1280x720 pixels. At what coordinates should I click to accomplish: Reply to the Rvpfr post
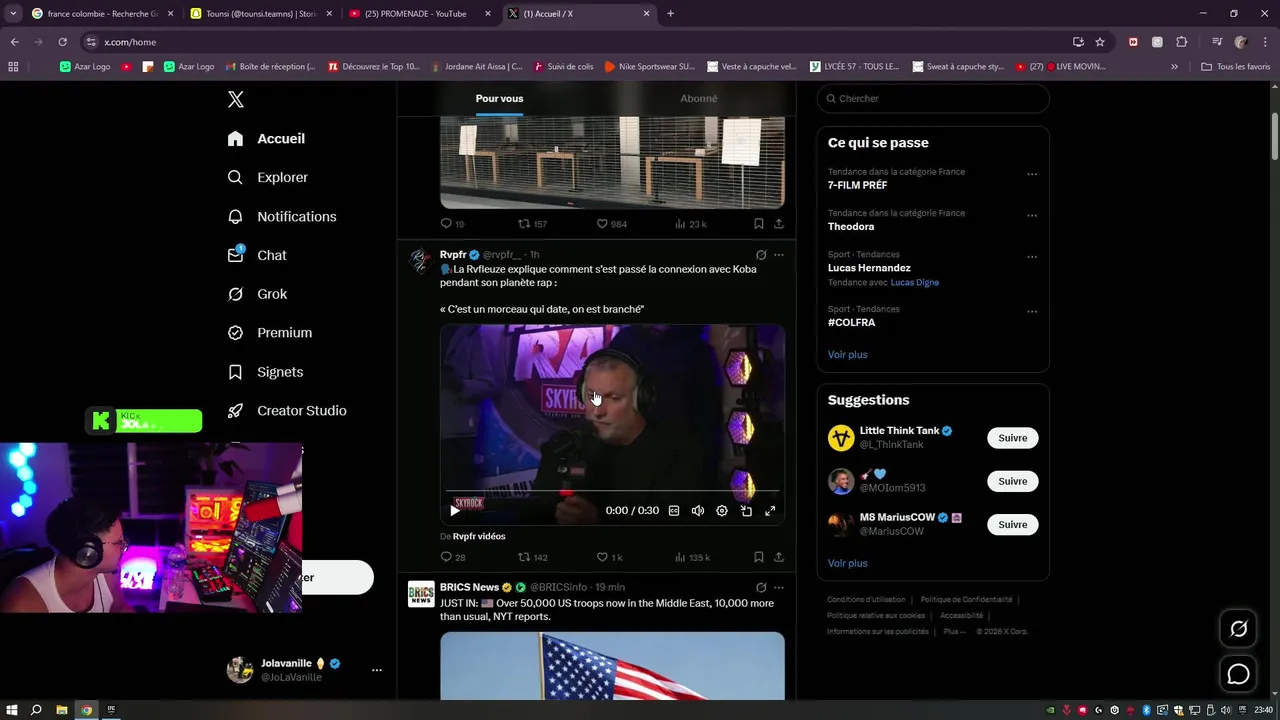453,557
